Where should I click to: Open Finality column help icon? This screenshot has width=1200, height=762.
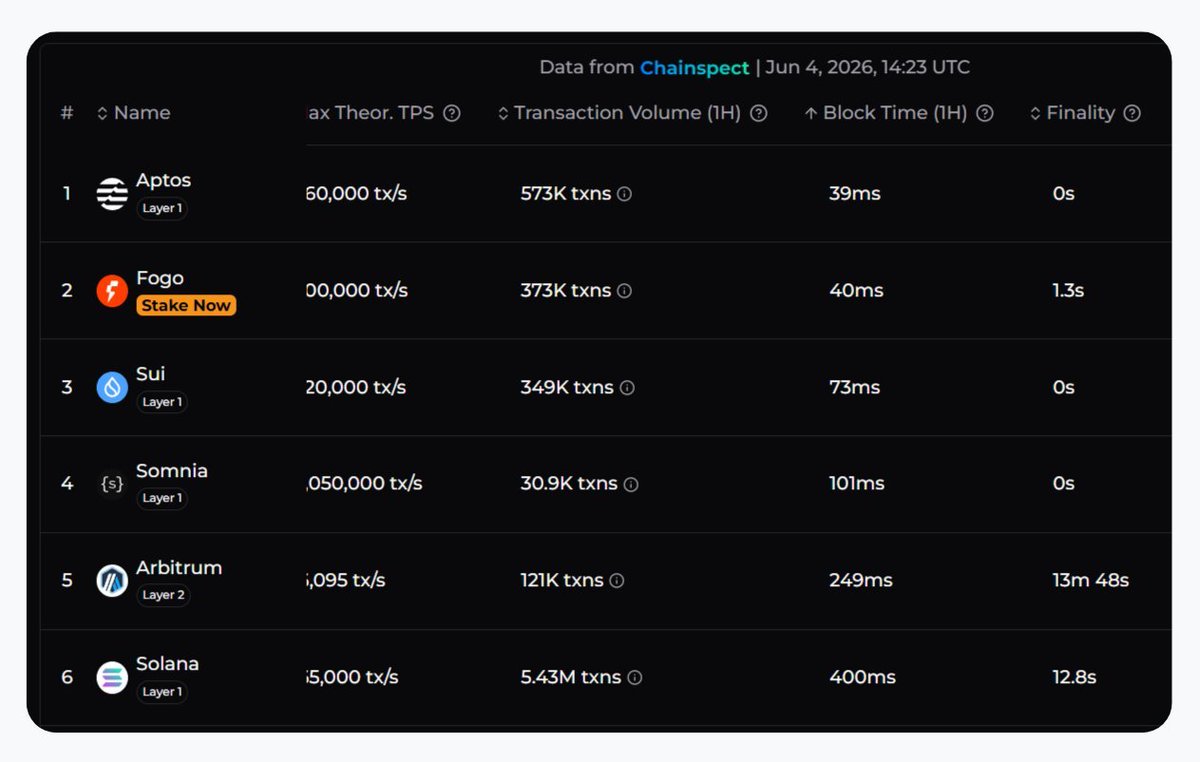pos(1132,113)
